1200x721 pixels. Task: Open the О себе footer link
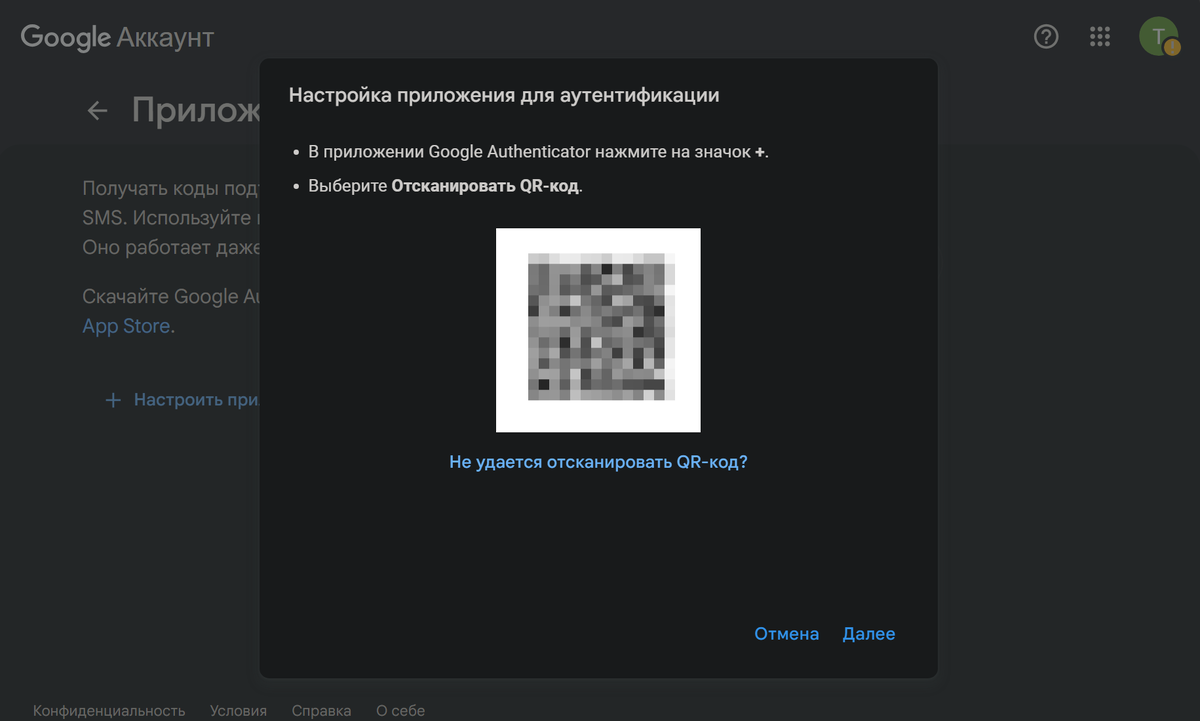coord(400,710)
